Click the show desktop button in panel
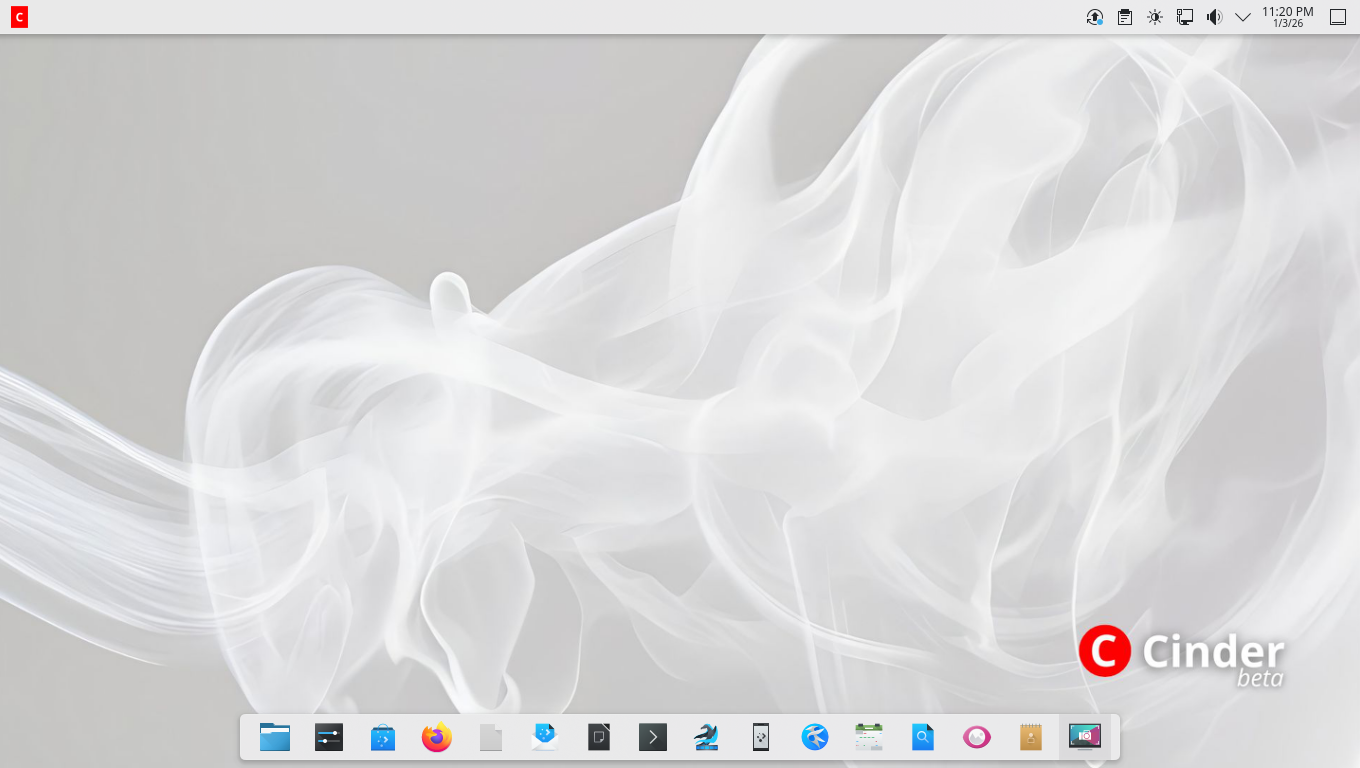This screenshot has width=1360, height=768. coord(1338,17)
